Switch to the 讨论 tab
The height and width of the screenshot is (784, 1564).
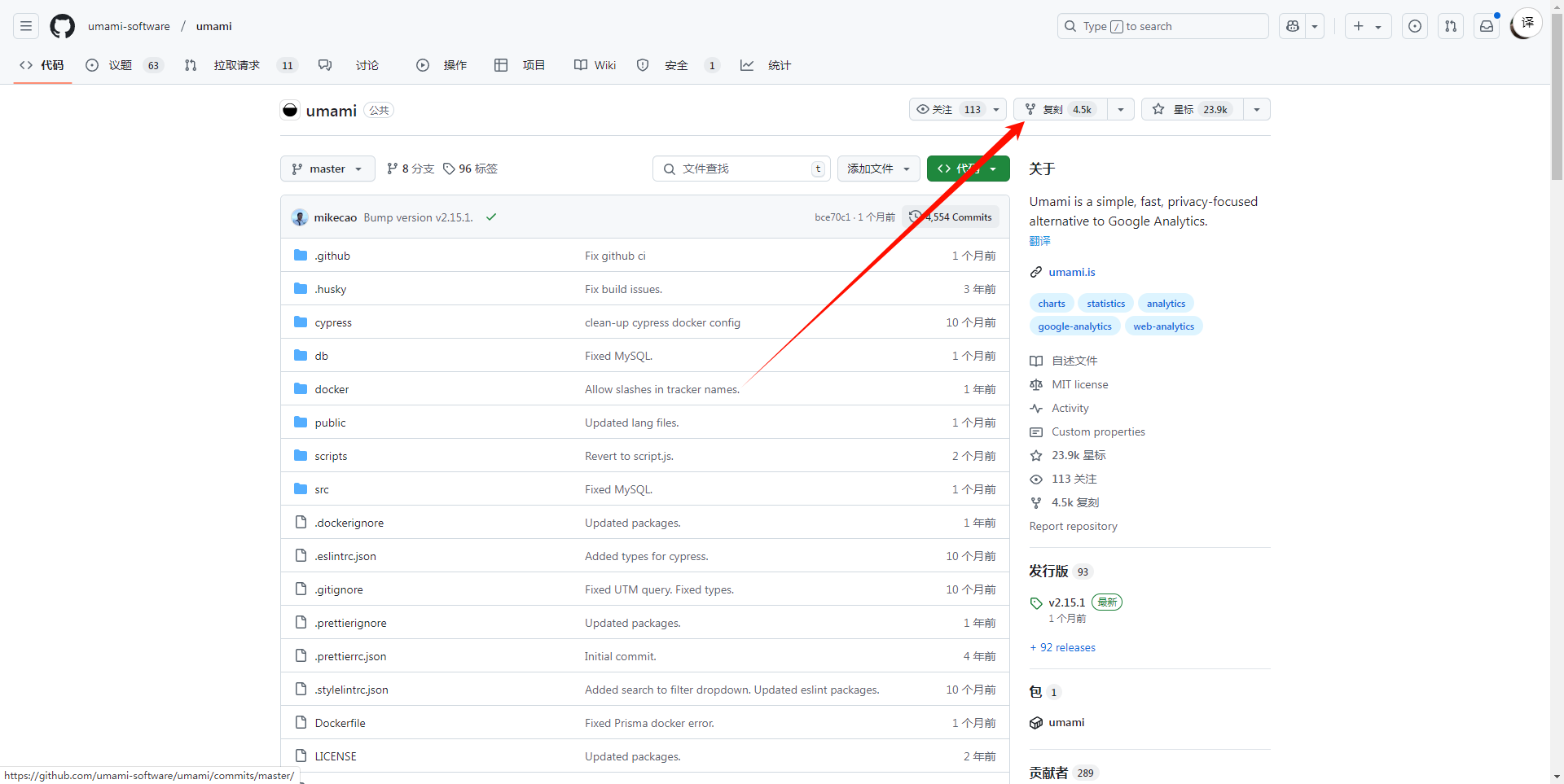(349, 65)
